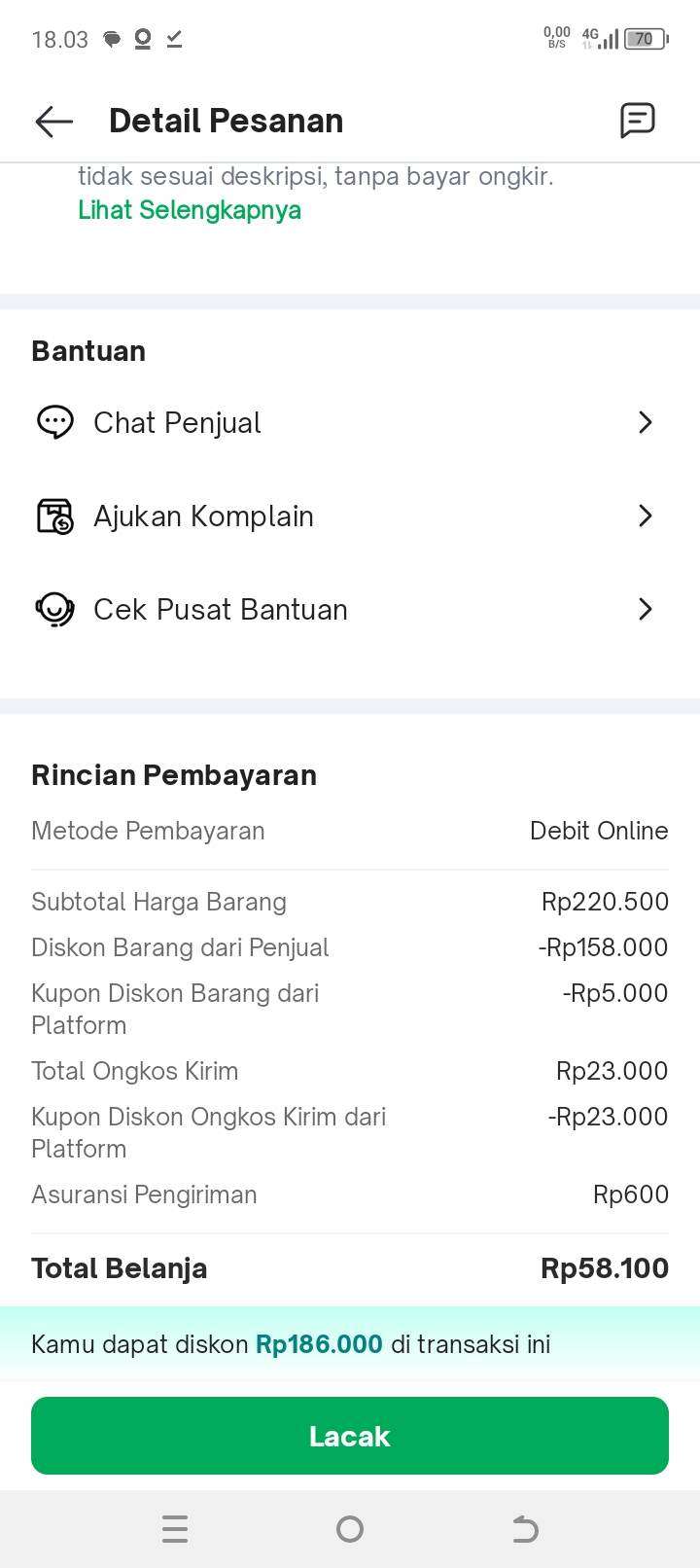Image resolution: width=700 pixels, height=1568 pixels.
Task: Tap the back arrow icon
Action: pyautogui.click(x=53, y=121)
